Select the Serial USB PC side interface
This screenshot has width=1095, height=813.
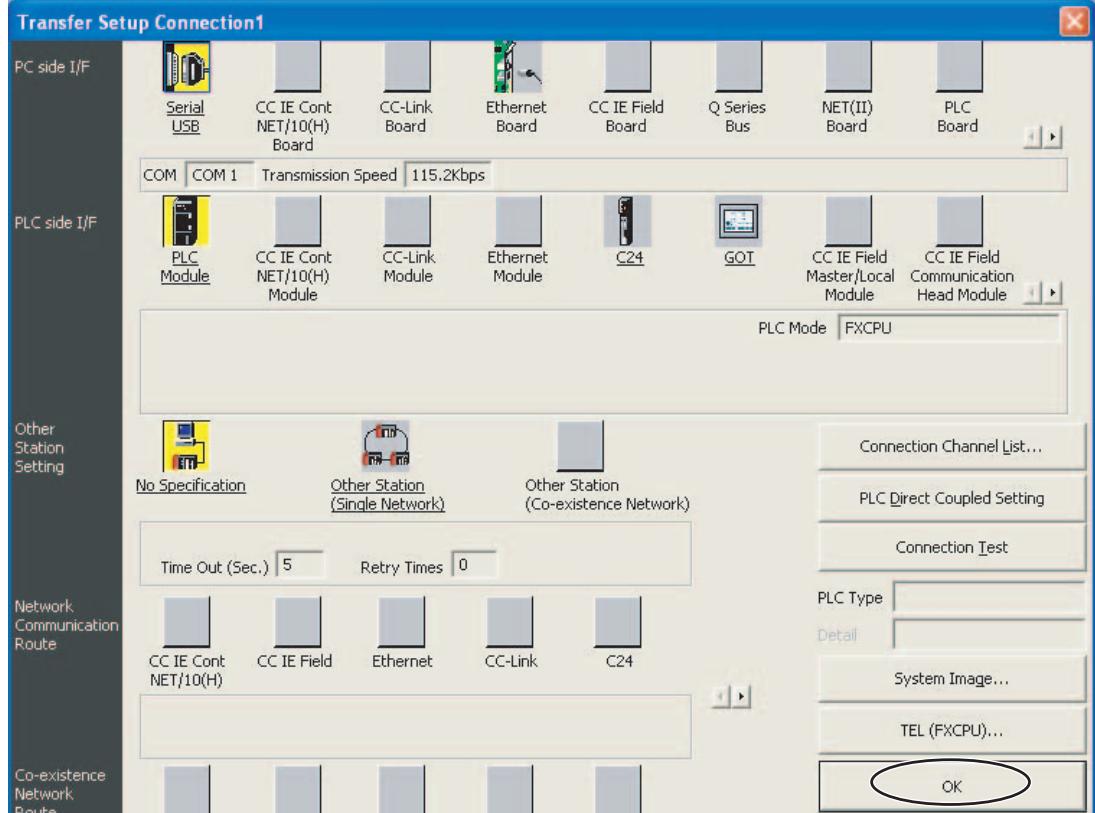(186, 67)
